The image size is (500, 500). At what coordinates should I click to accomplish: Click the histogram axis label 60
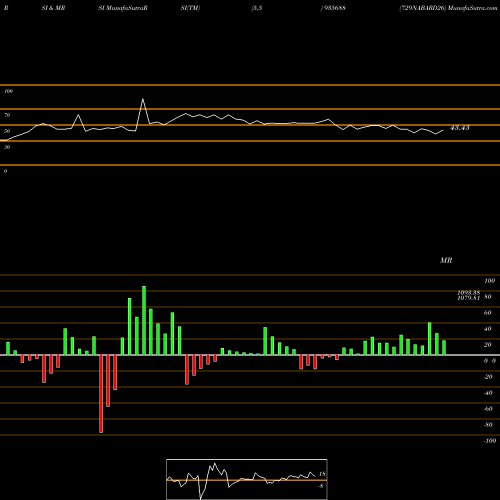coord(488,313)
